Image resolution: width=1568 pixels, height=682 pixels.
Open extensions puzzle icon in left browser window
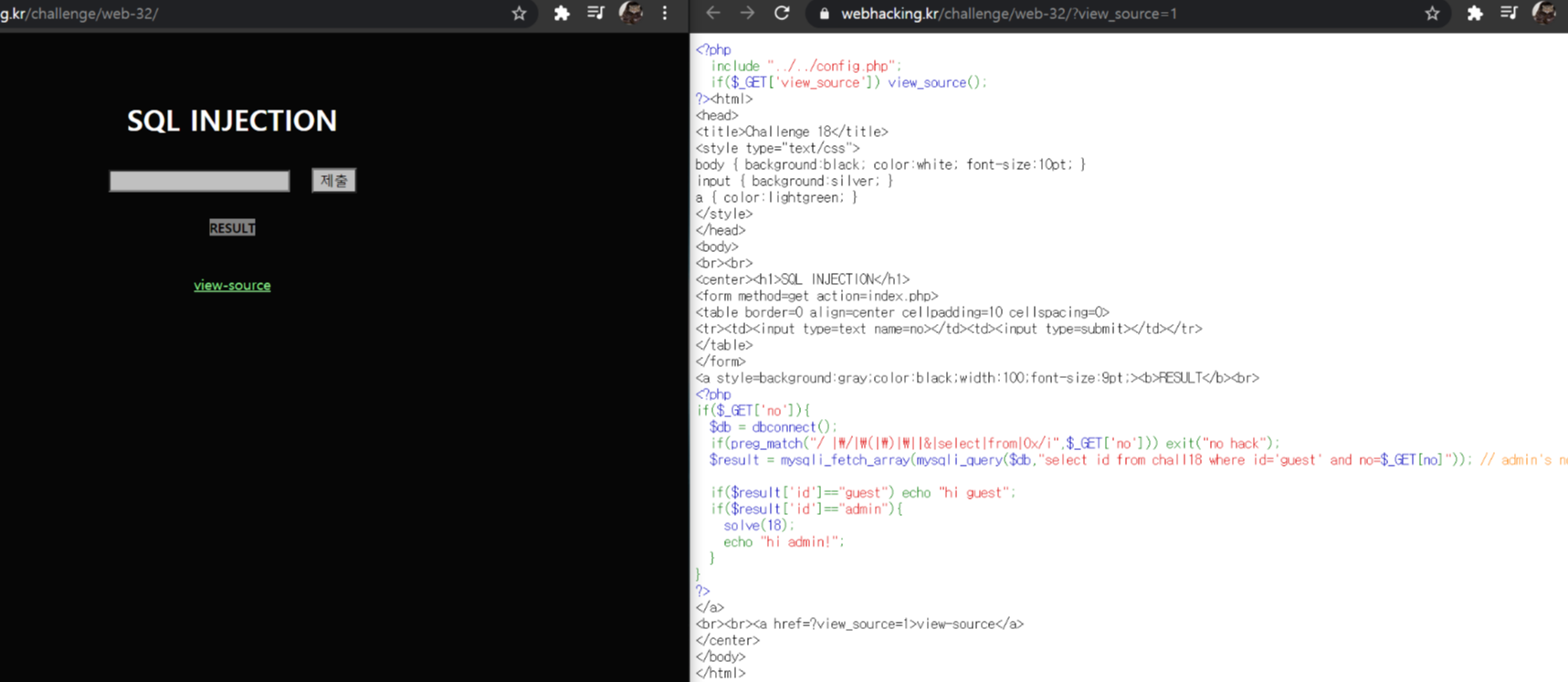(562, 13)
